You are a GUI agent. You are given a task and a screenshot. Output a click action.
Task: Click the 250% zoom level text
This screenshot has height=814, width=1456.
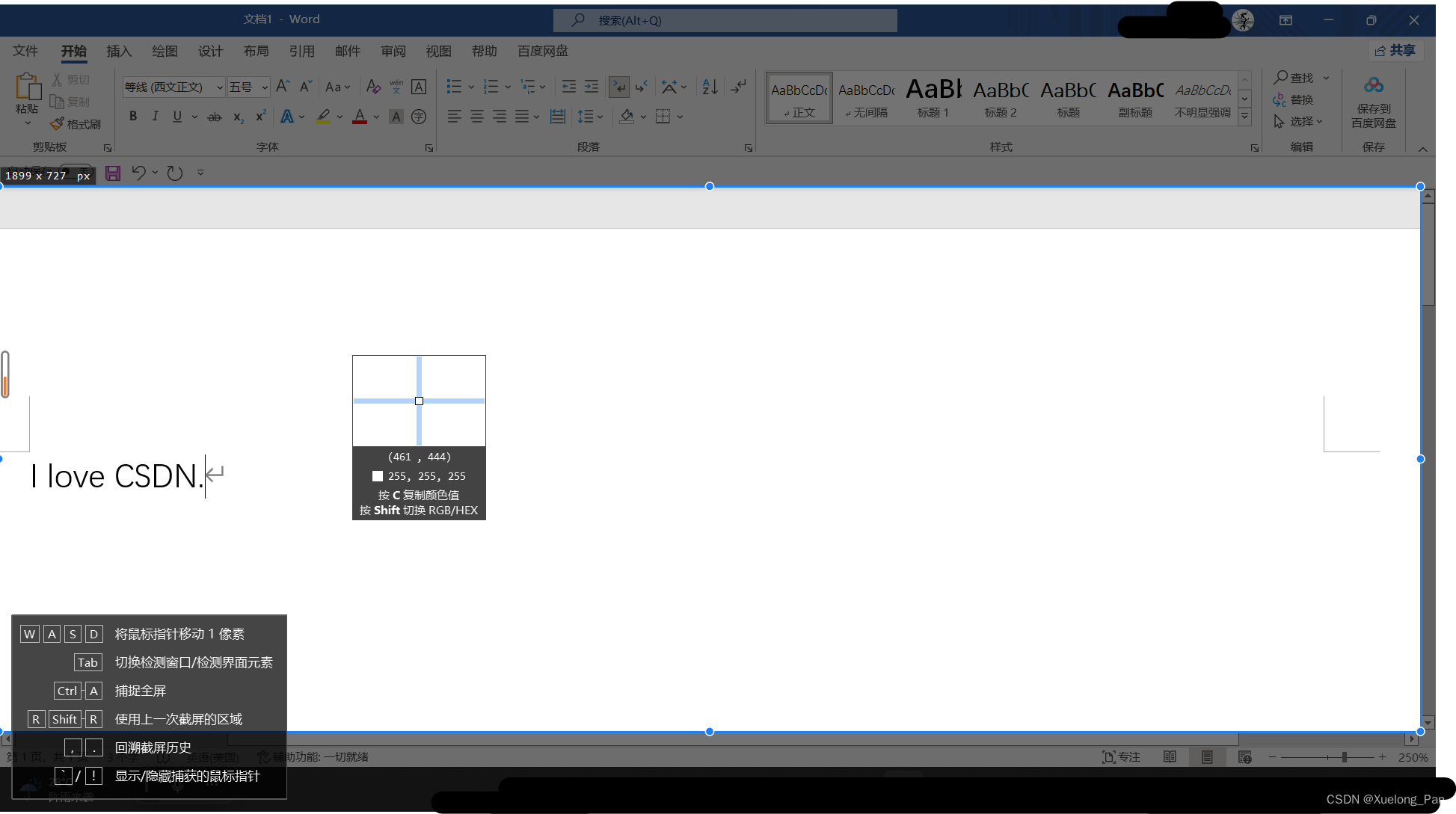tap(1413, 757)
